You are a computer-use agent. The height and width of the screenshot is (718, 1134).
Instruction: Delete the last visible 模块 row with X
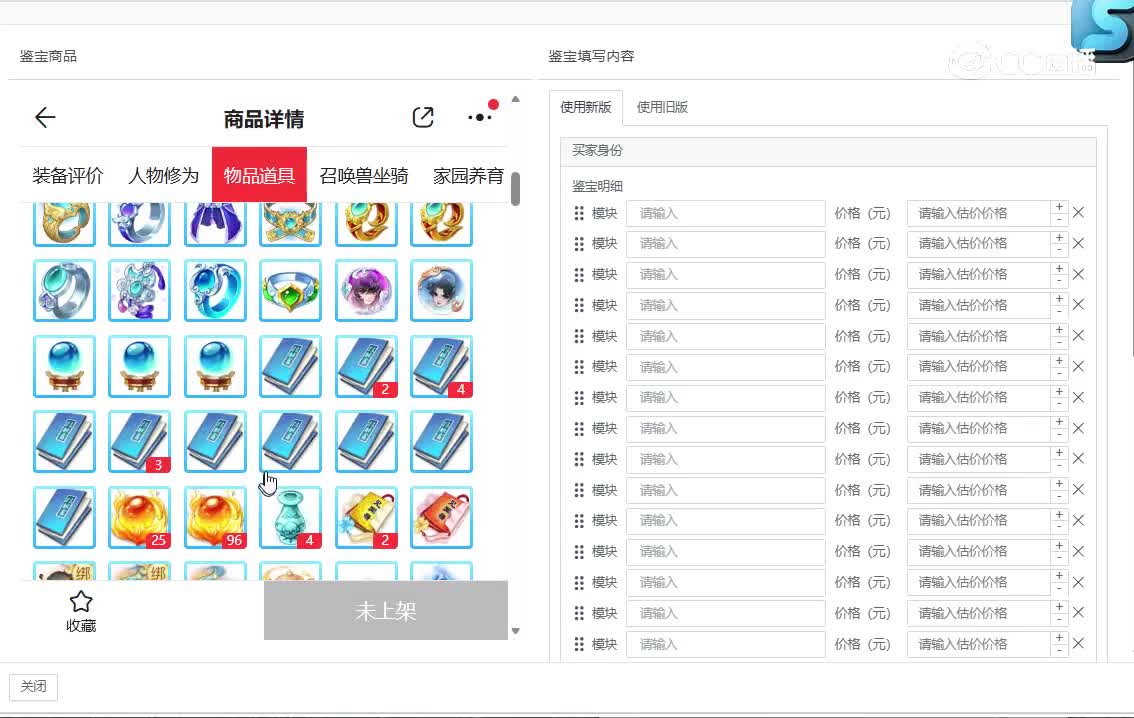click(1078, 644)
